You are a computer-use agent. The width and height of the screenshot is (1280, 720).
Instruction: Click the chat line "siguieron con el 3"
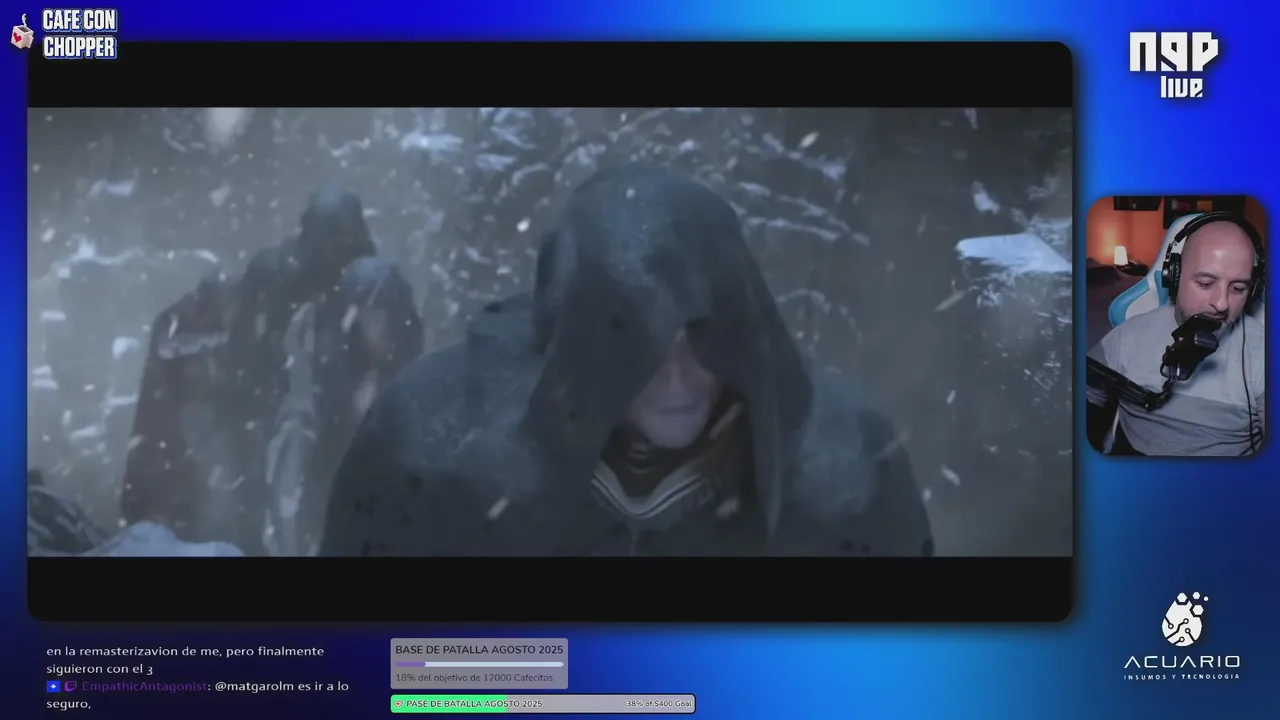point(99,669)
